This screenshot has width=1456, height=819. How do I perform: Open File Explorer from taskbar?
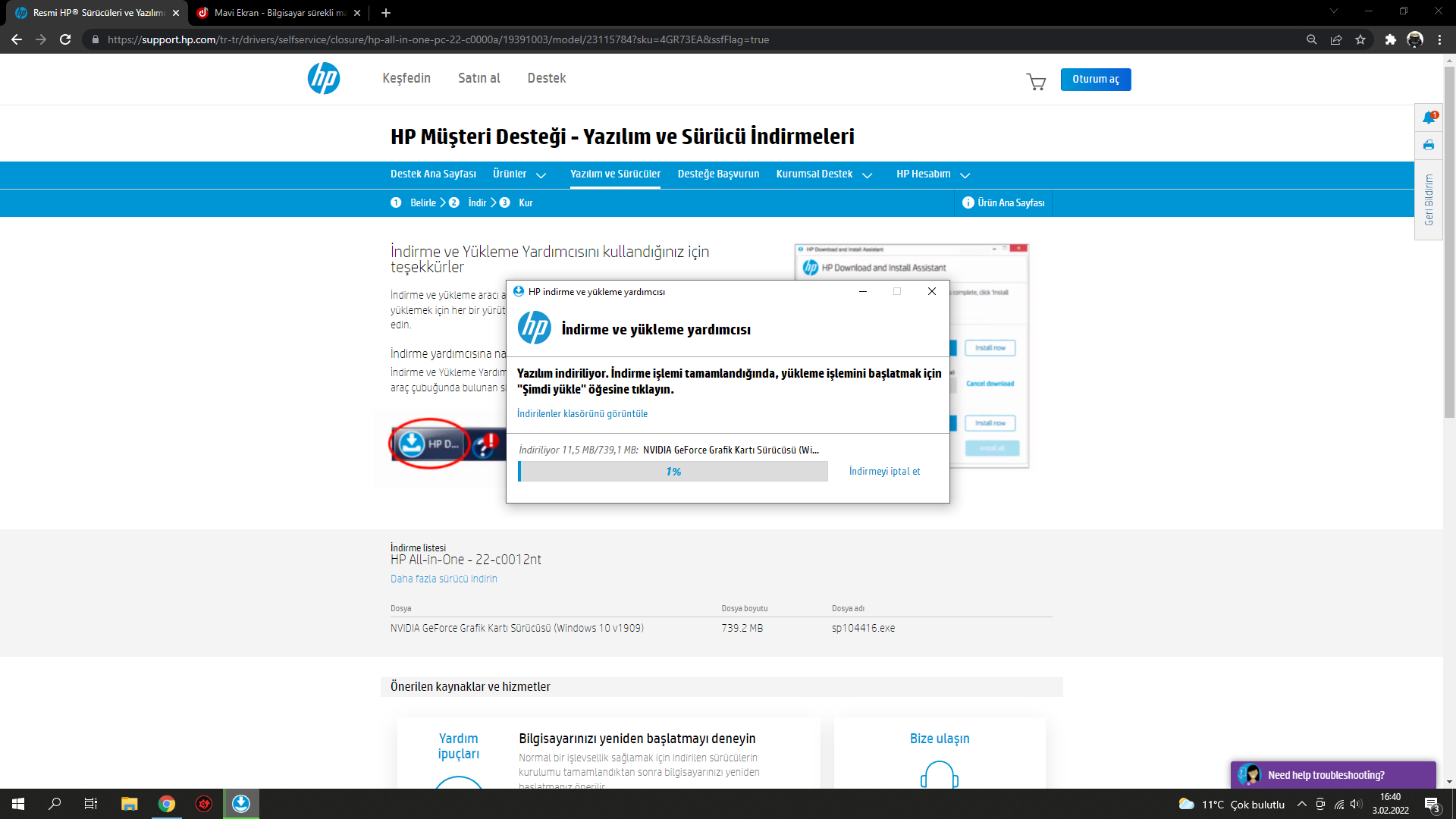click(x=129, y=804)
